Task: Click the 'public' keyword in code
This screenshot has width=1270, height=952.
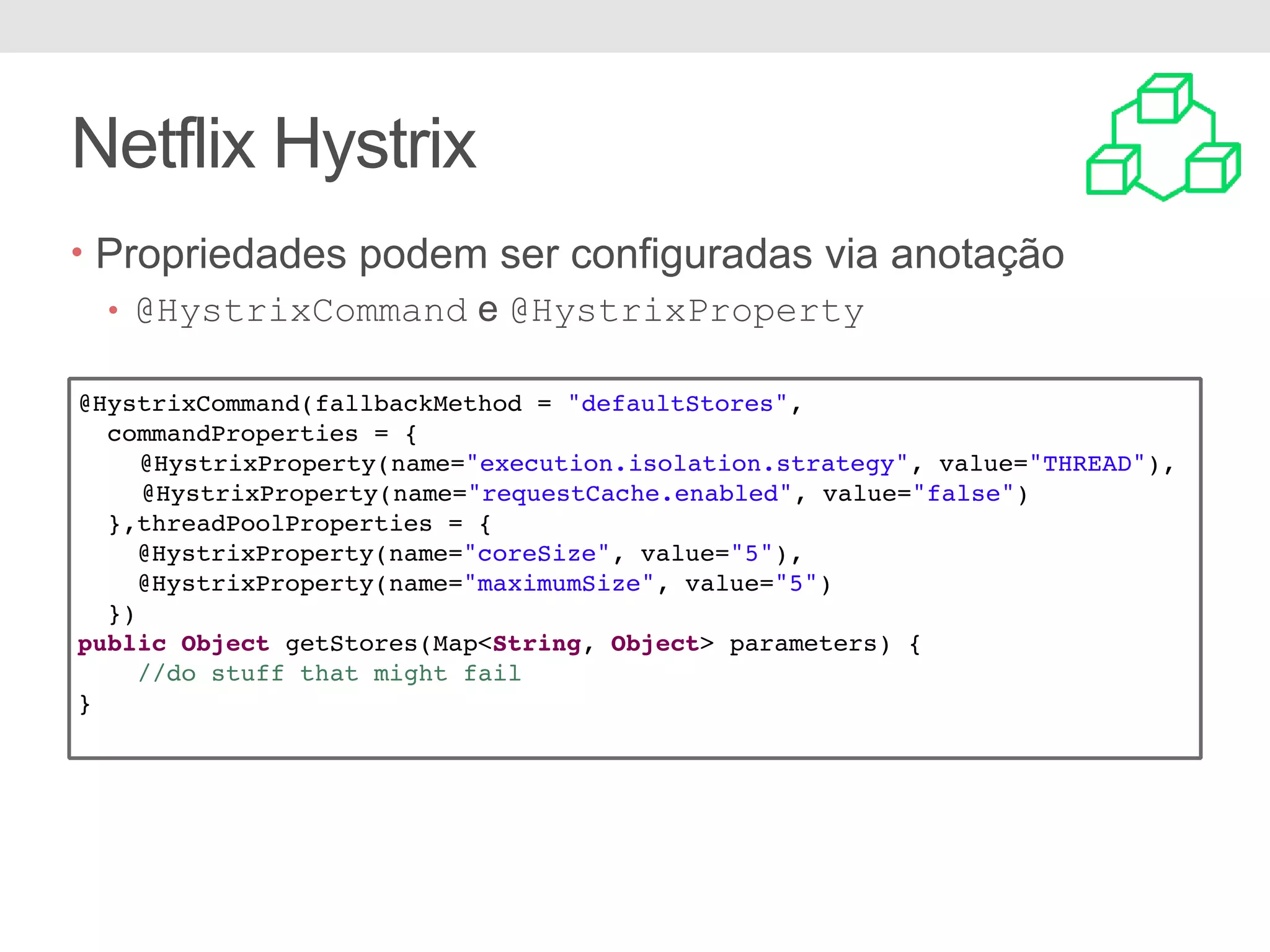Action: tap(122, 644)
